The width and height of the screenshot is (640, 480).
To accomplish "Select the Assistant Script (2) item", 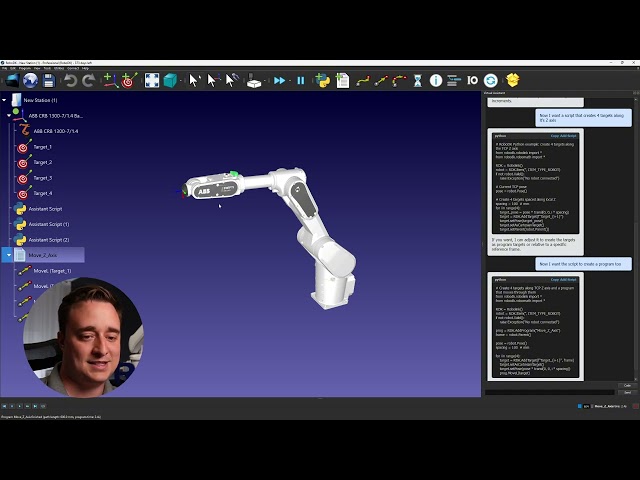I will point(49,240).
